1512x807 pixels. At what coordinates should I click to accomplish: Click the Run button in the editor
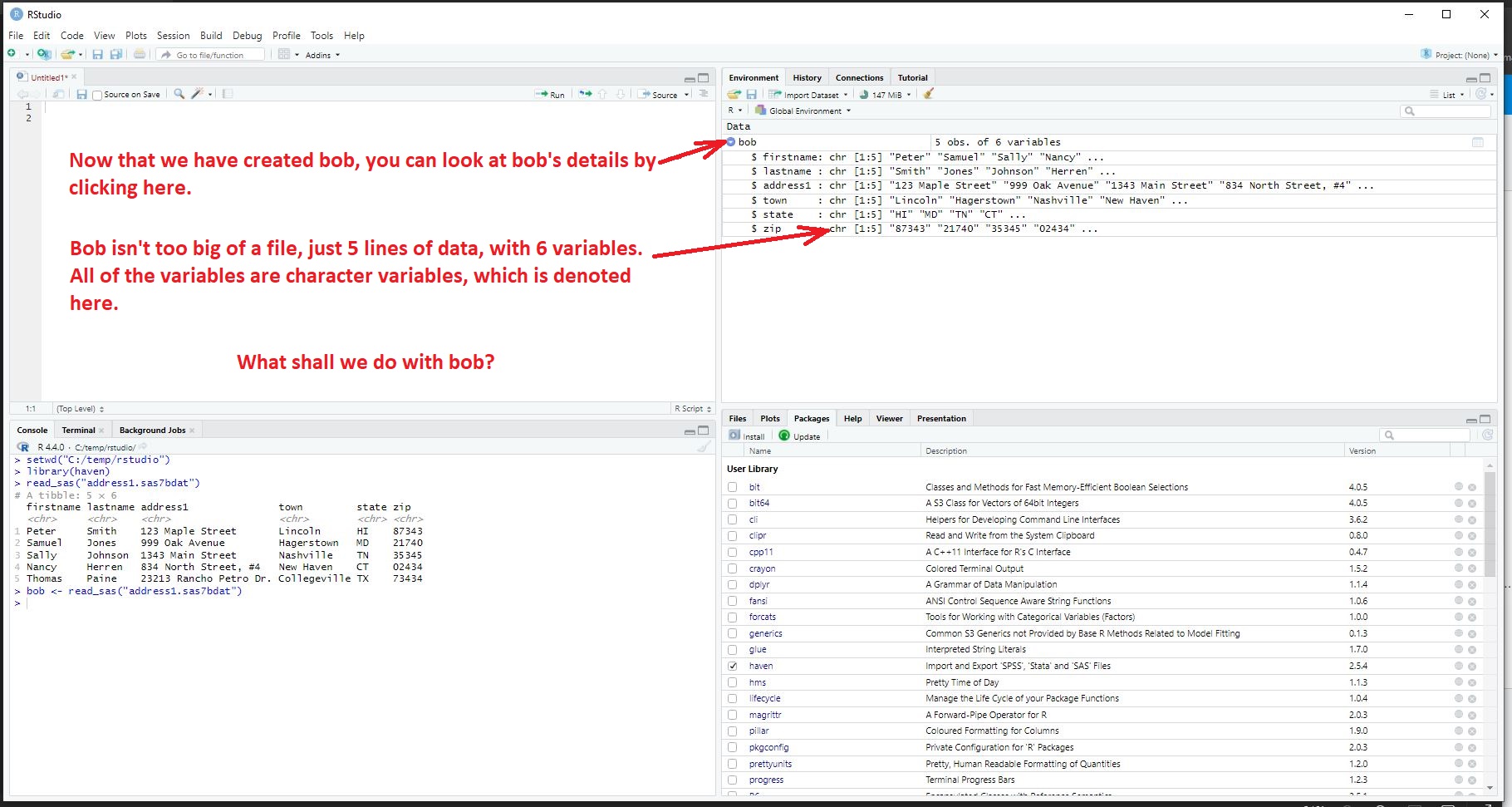pos(551,95)
